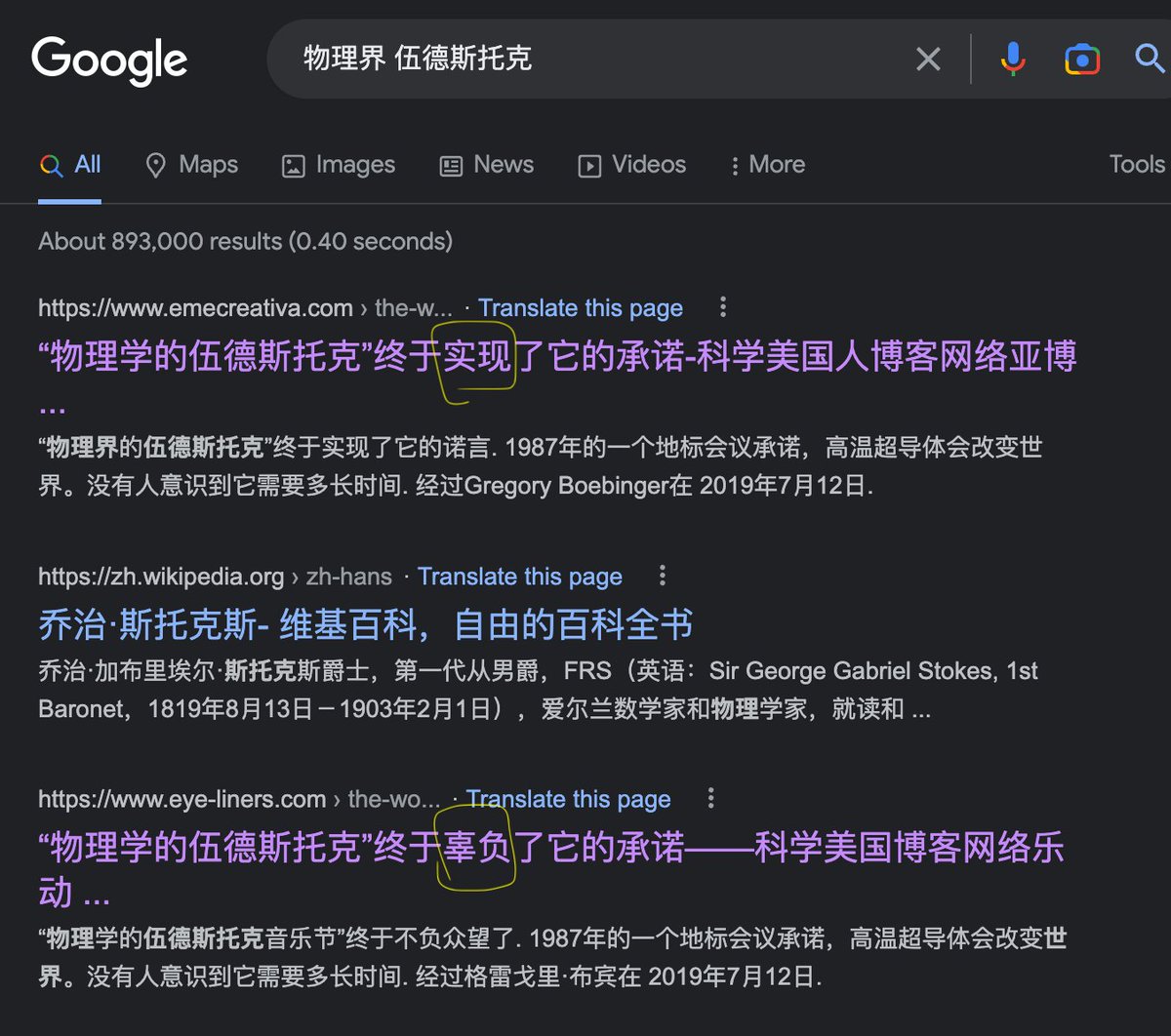The height and width of the screenshot is (1036, 1171).
Task: Click the eye-liners.com URL breadcrumb
Action: (x=239, y=799)
